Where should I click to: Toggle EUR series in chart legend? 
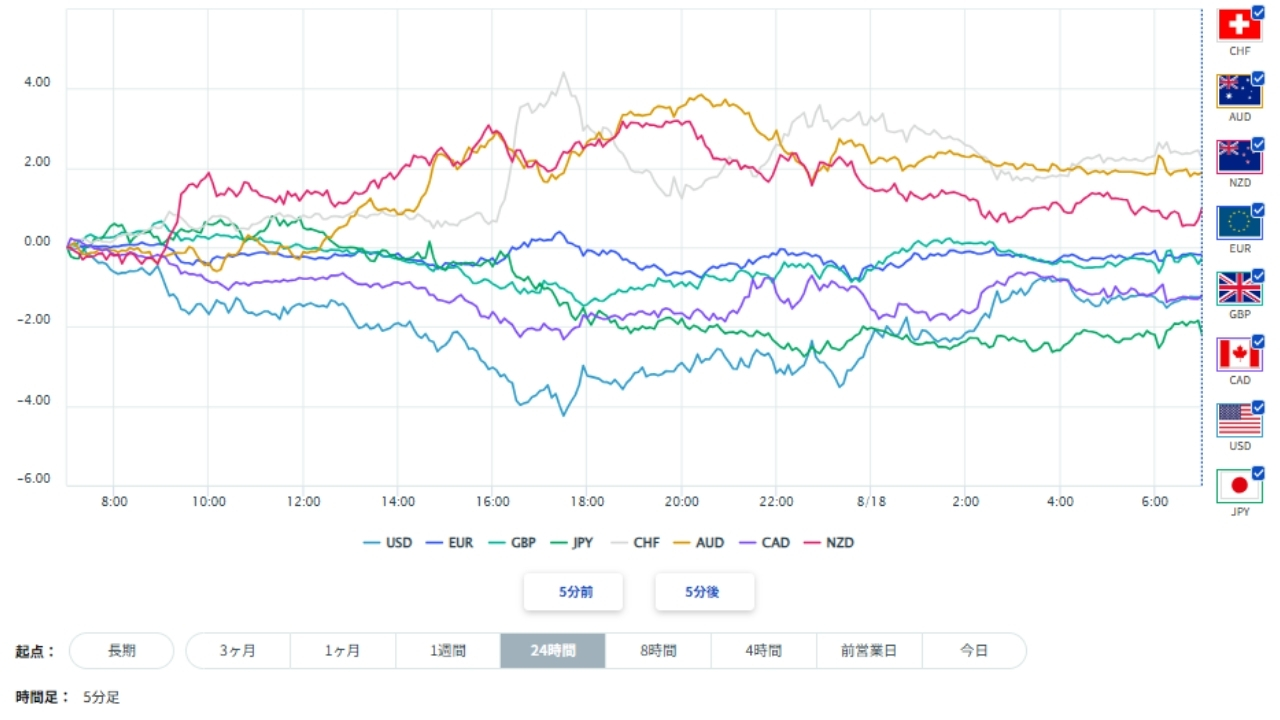click(449, 543)
